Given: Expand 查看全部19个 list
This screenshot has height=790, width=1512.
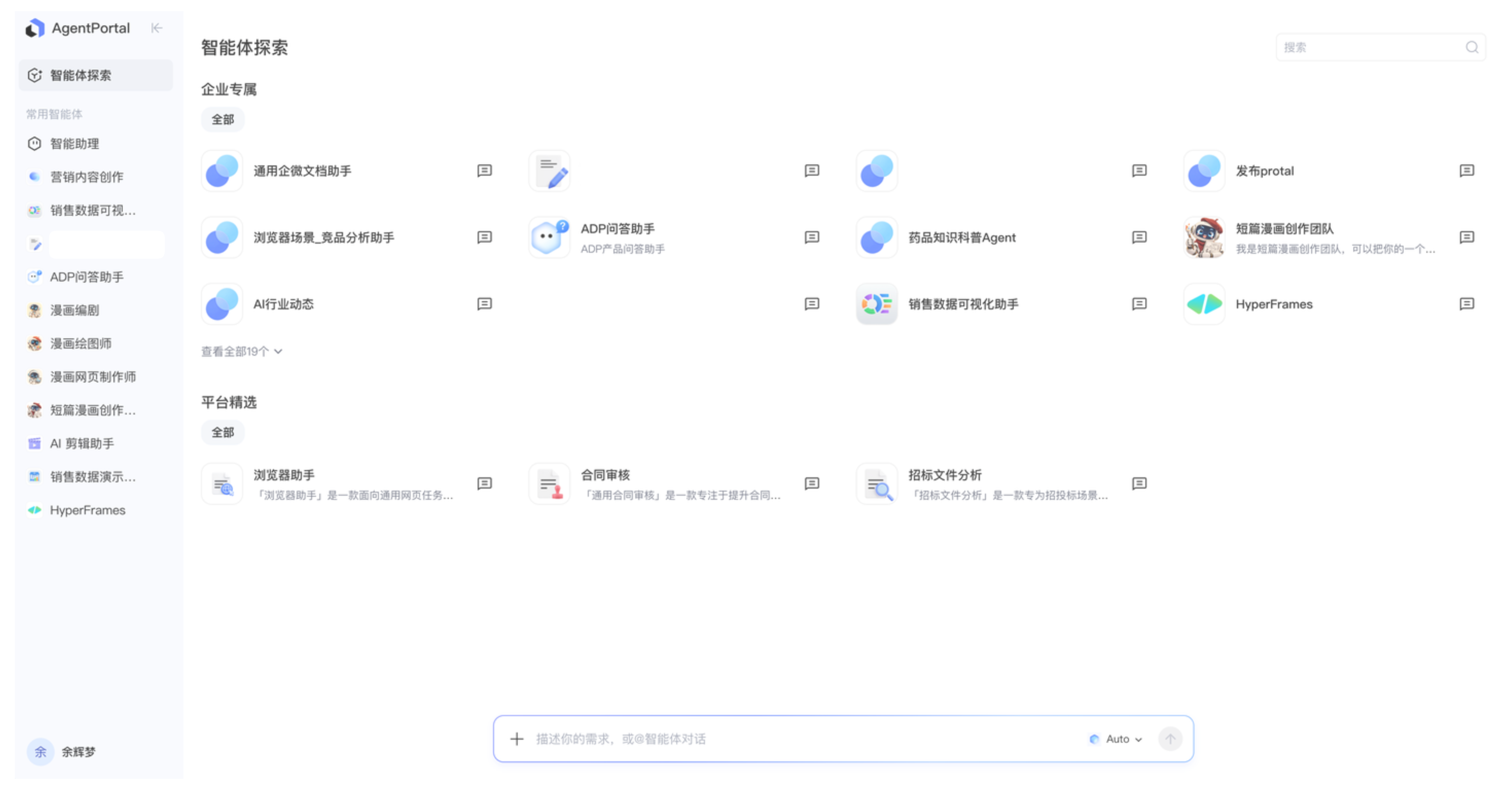Looking at the screenshot, I should coord(242,351).
